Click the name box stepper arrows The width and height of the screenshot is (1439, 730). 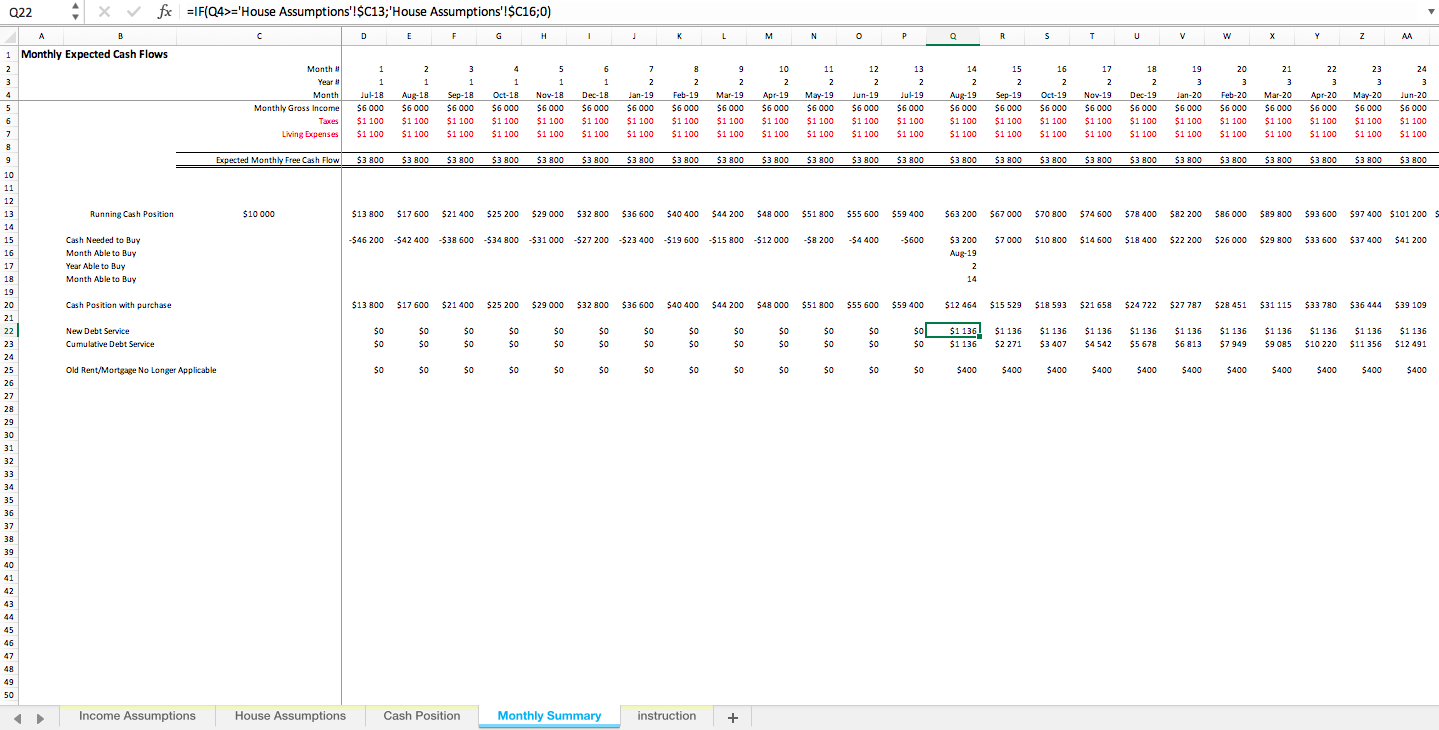74,13
